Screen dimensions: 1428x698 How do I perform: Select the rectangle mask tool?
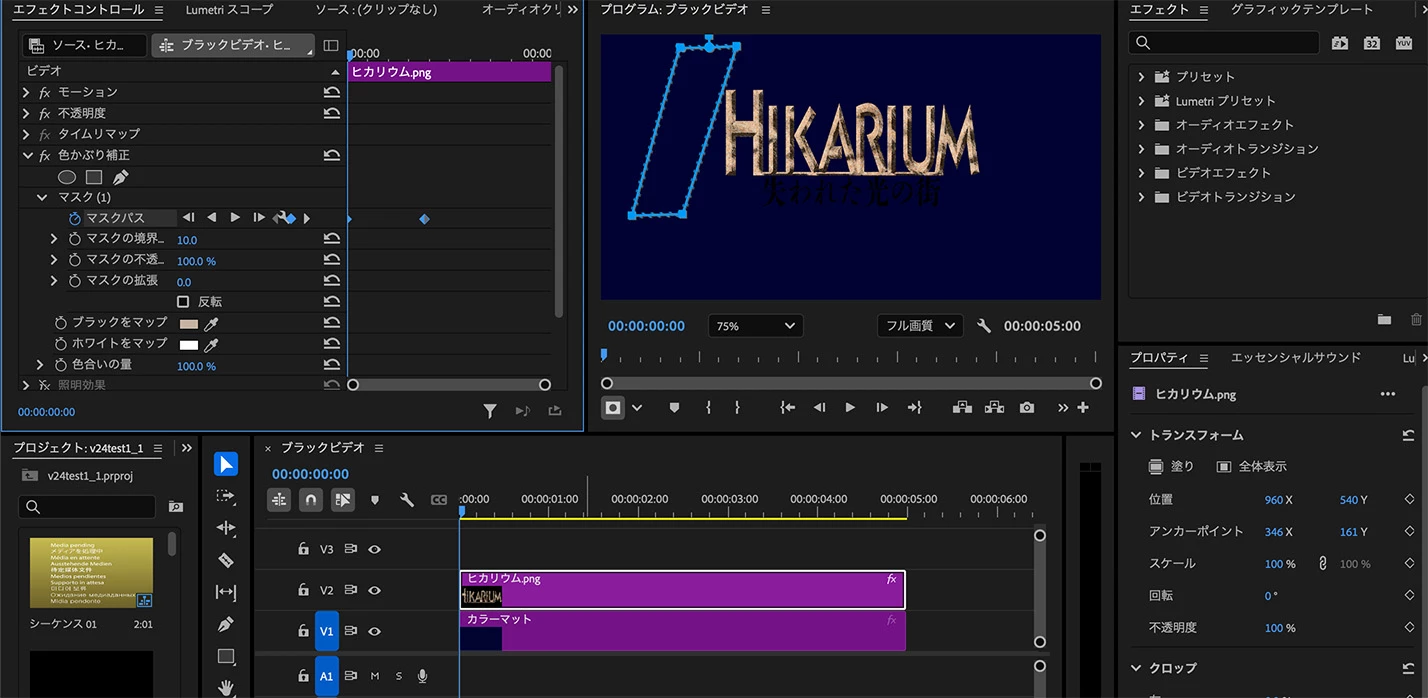pos(94,177)
